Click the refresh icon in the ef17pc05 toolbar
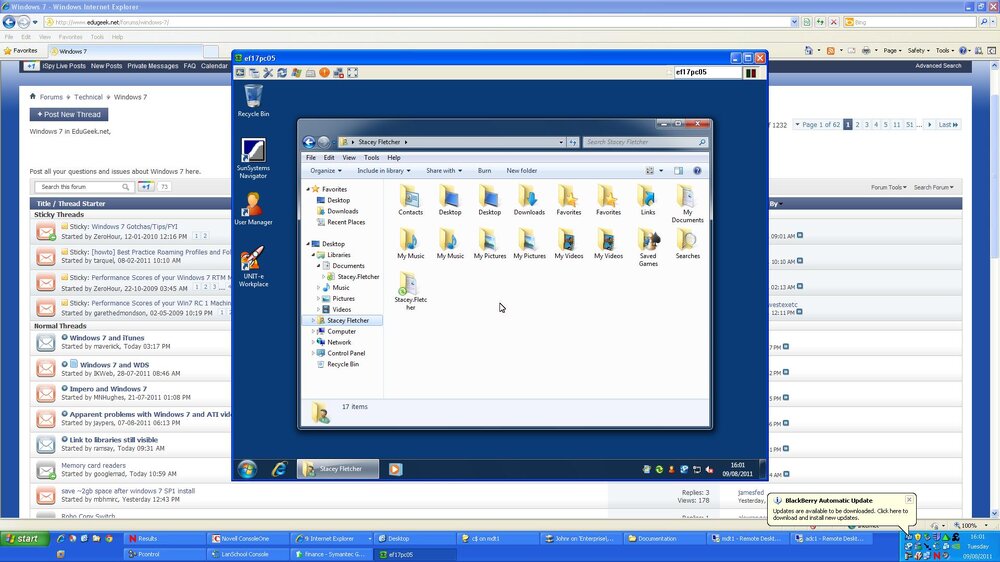 282,73
